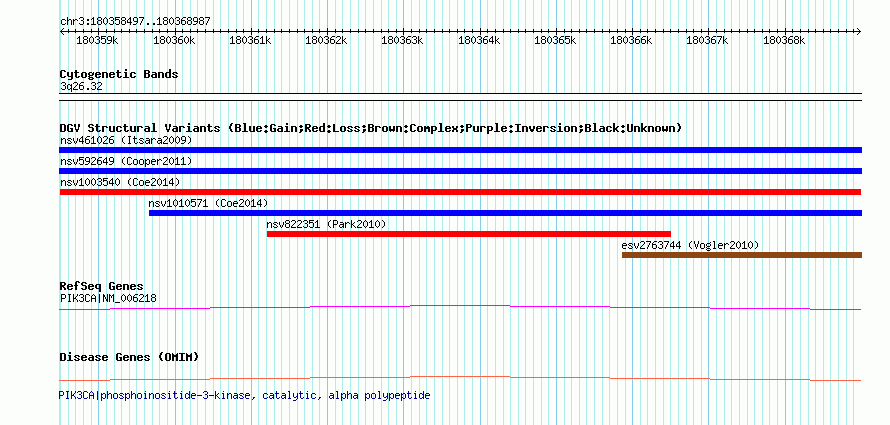Image resolution: width=890 pixels, height=425 pixels.
Task: Select the nsv592649 (Cooper2011) blue bar
Action: pyautogui.click(x=460, y=171)
